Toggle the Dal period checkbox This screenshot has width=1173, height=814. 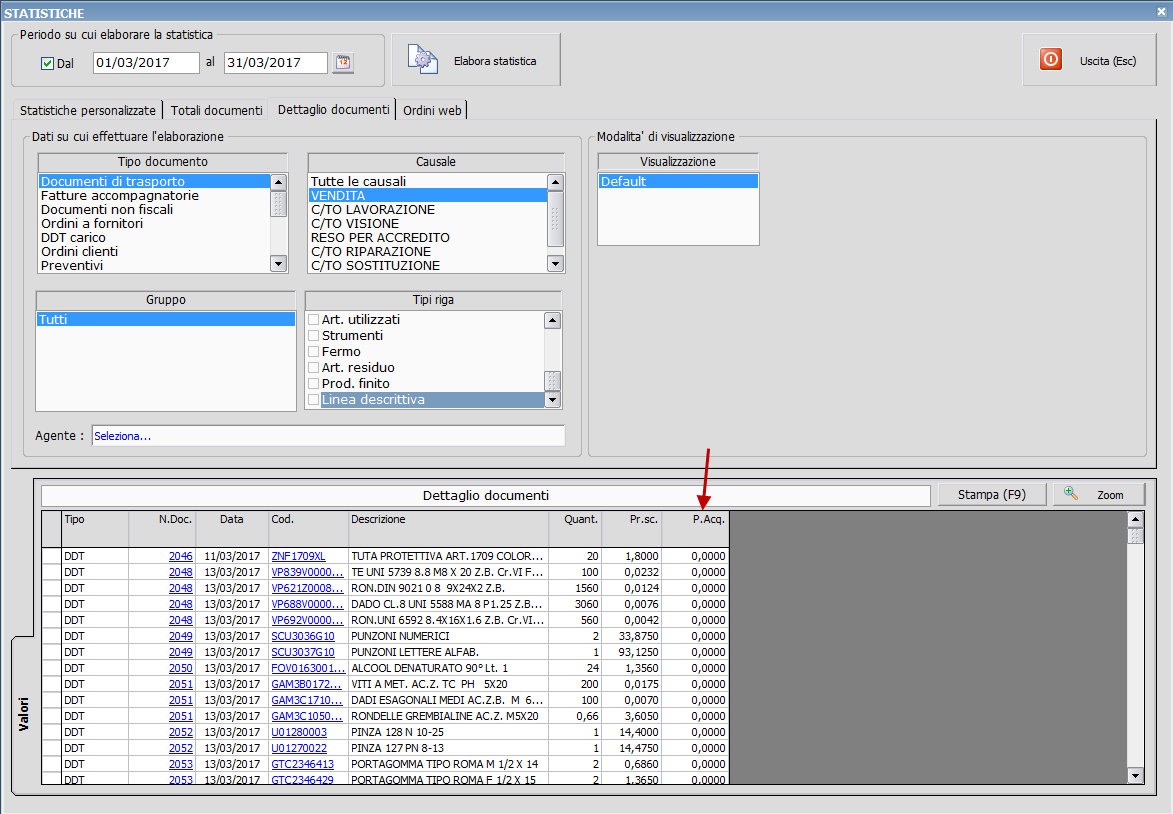tap(48, 64)
